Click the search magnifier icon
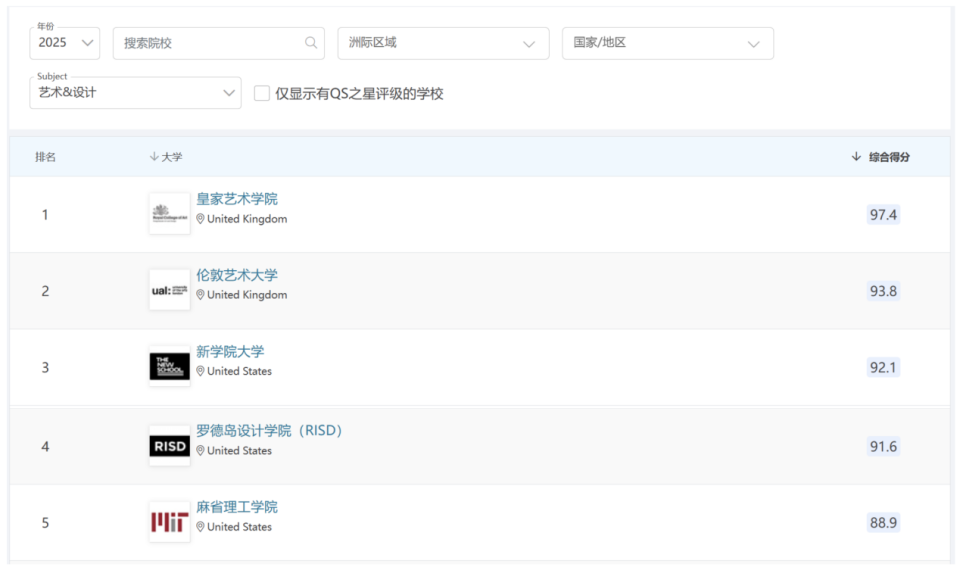960x567 pixels. (311, 42)
